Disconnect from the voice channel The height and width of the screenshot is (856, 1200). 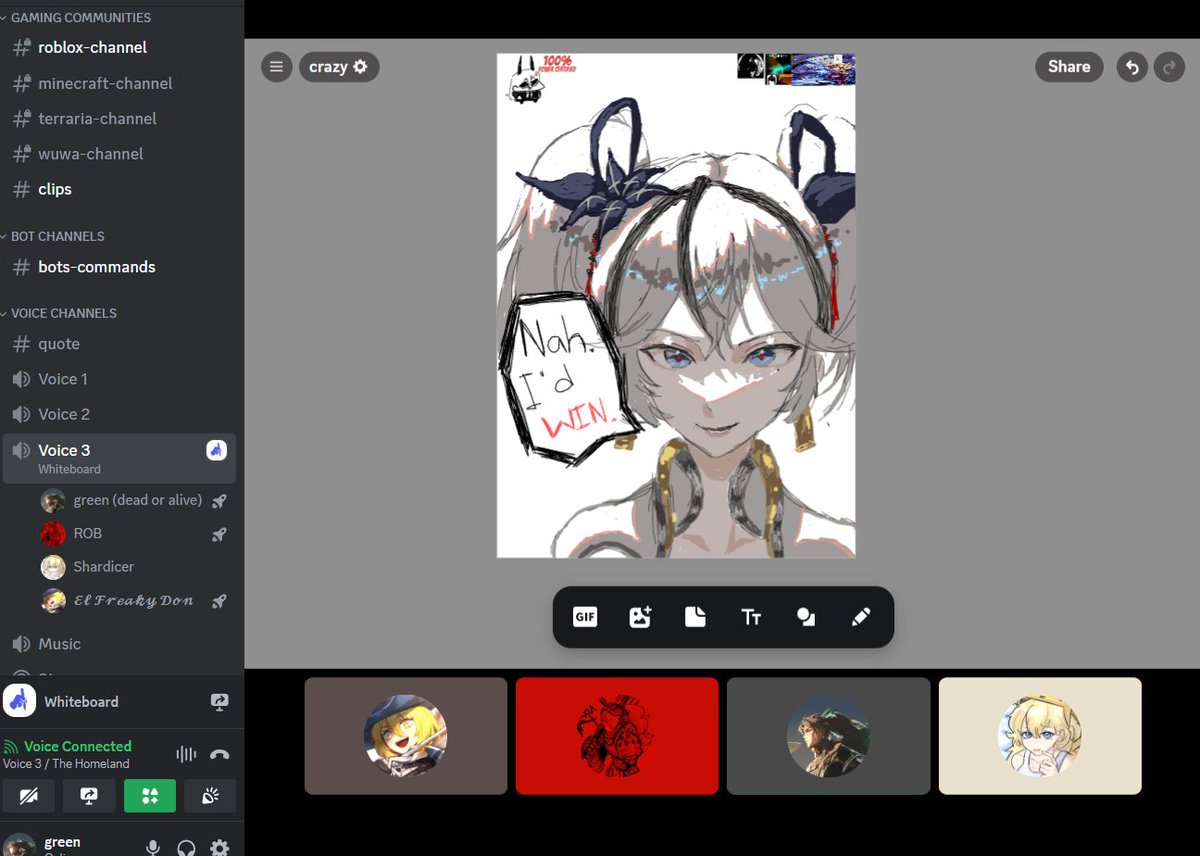coord(220,755)
